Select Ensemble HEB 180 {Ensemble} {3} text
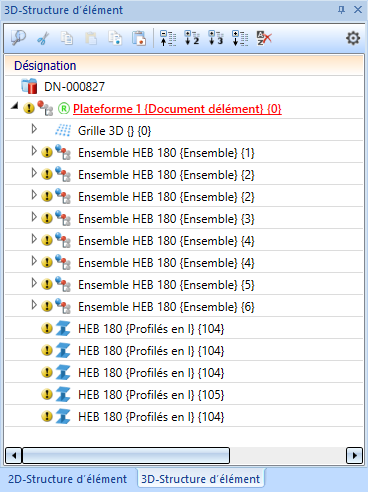Image resolution: width=368 pixels, height=492 pixels. click(166, 219)
